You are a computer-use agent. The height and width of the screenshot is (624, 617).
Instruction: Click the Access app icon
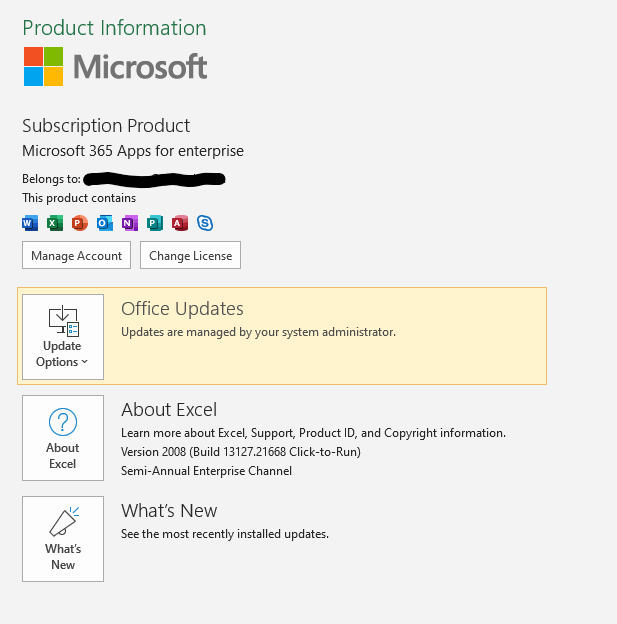point(180,223)
